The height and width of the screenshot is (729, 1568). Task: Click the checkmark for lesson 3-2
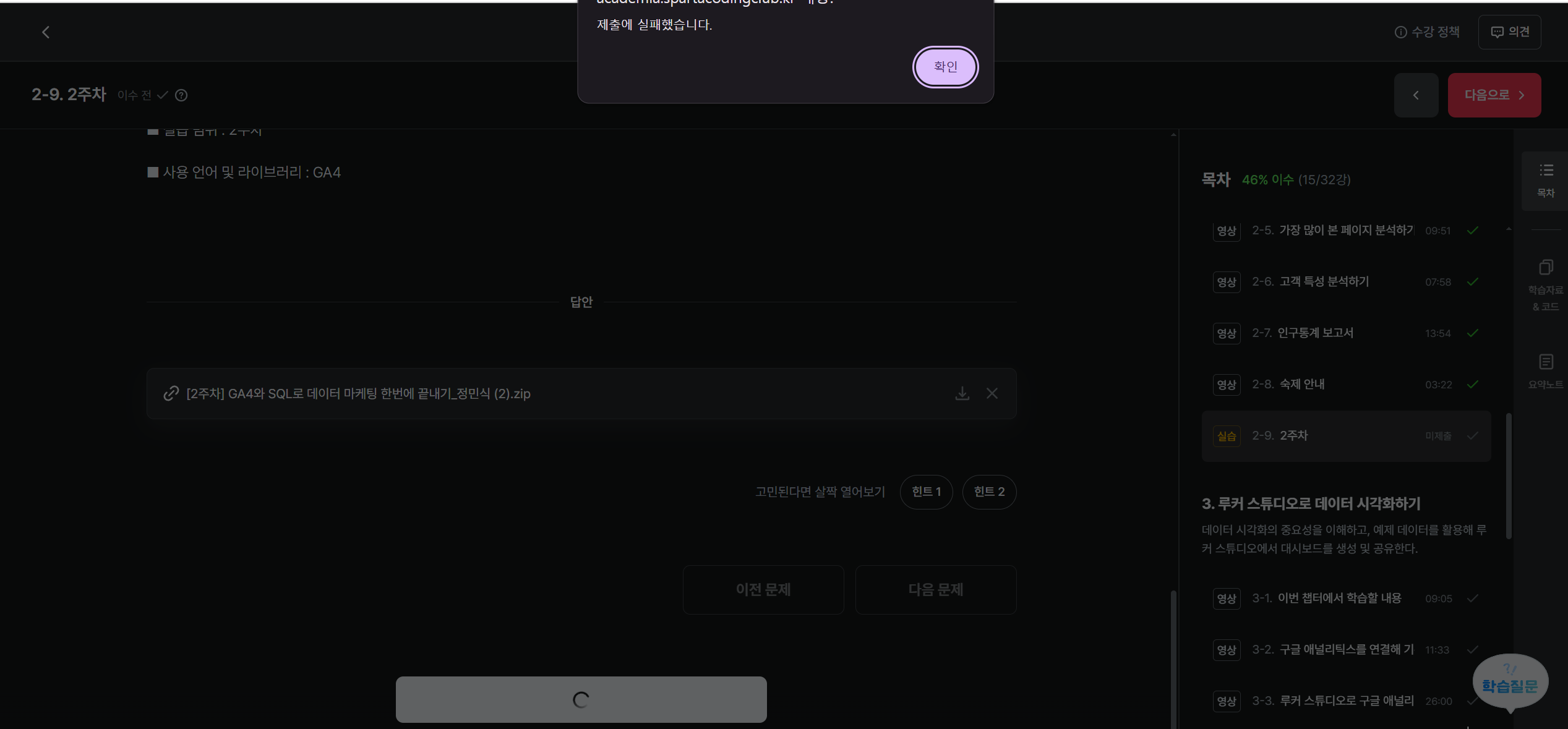[1473, 650]
